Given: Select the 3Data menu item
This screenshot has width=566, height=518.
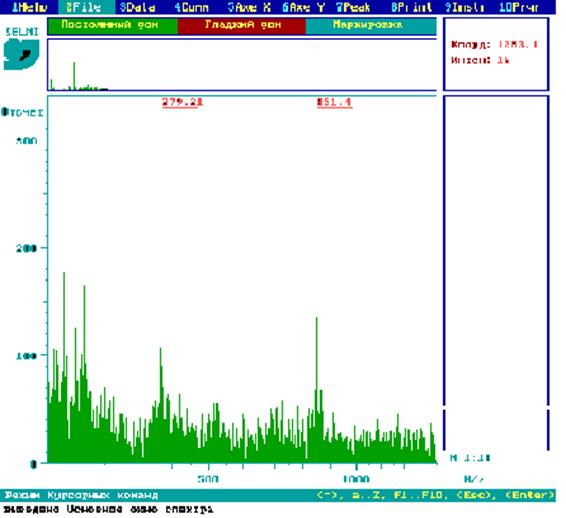Looking at the screenshot, I should [138, 7].
